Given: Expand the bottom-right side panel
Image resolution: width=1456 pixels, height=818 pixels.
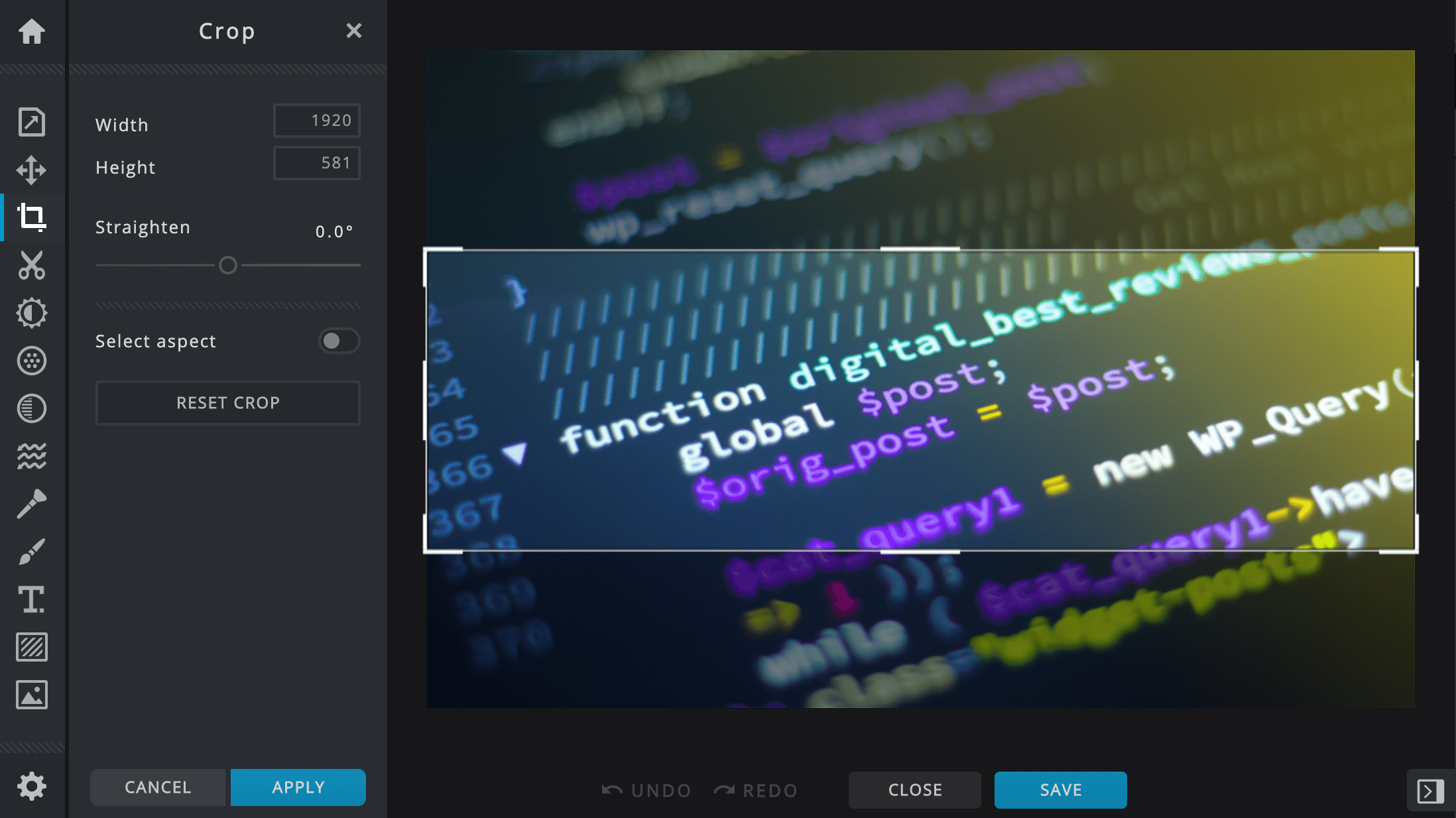Looking at the screenshot, I should (1429, 790).
